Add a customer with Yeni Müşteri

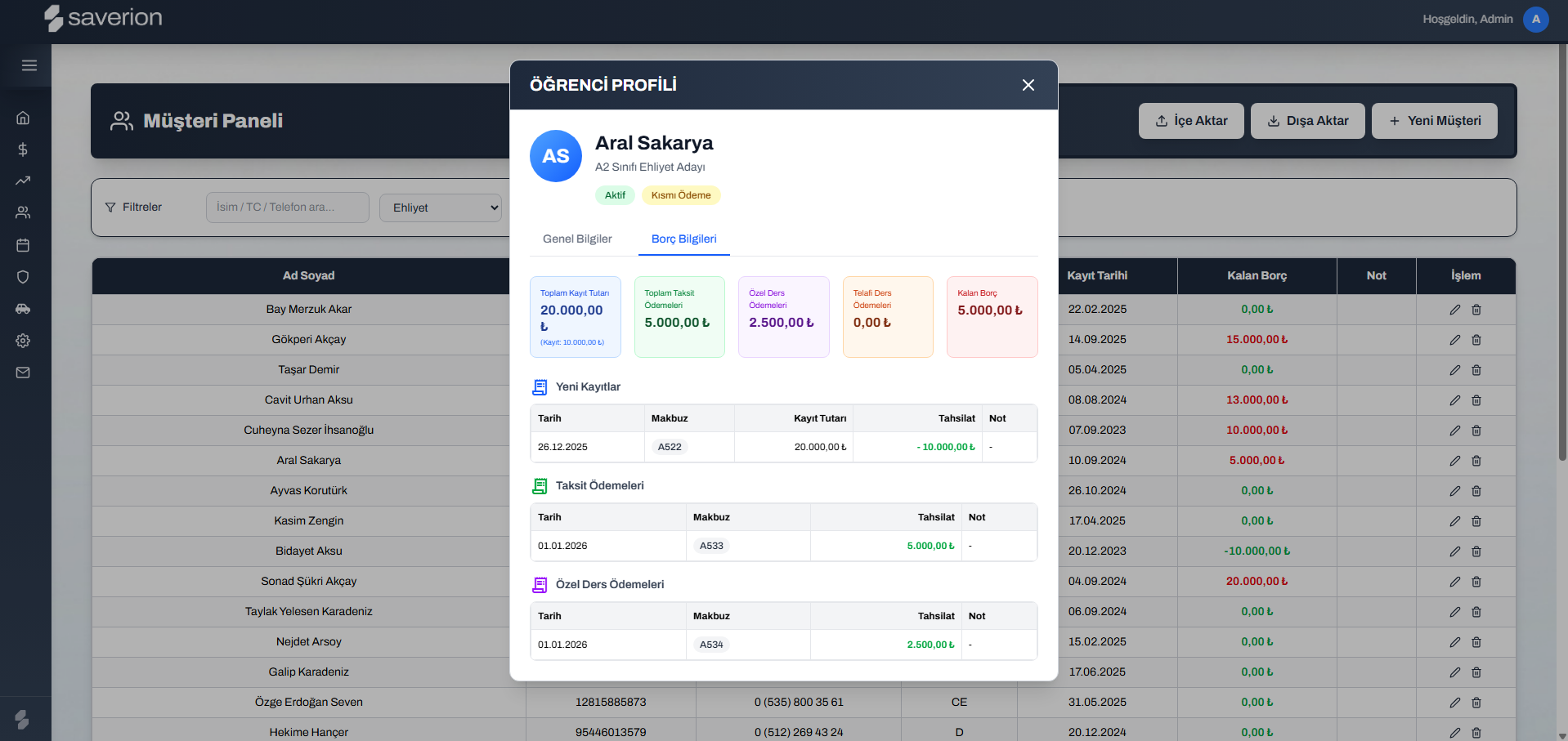1434,121
